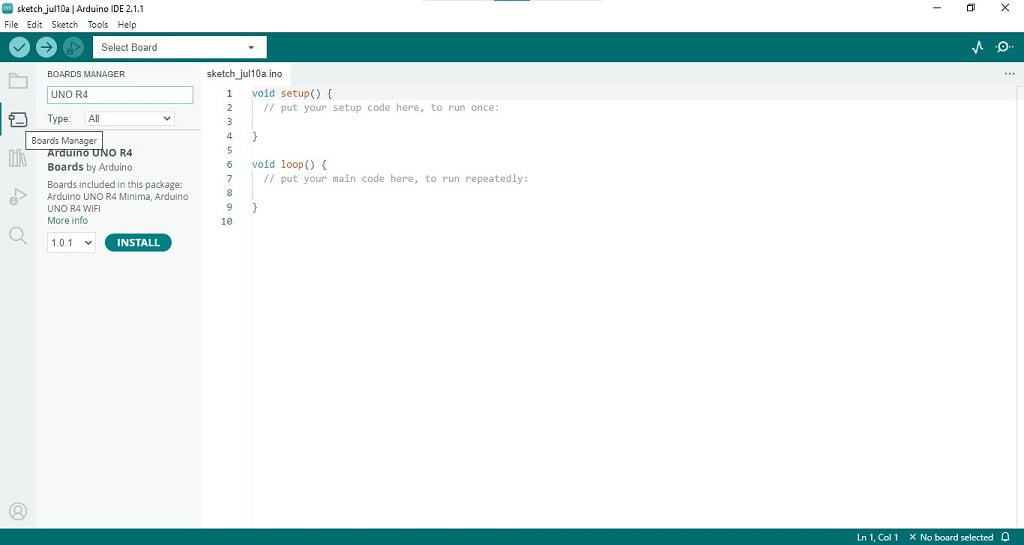Click the void setup() code line
Screen dimensions: 1024x545
pyautogui.click(x=292, y=93)
